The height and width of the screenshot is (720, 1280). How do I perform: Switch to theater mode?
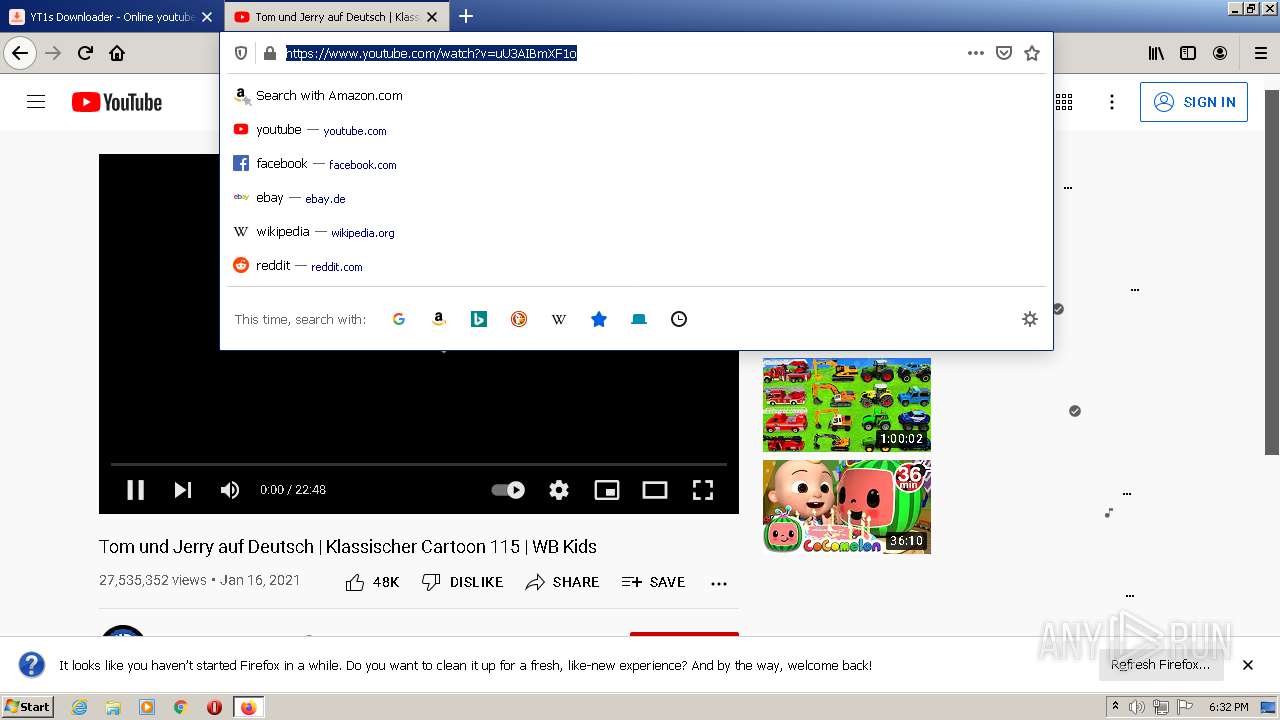655,490
